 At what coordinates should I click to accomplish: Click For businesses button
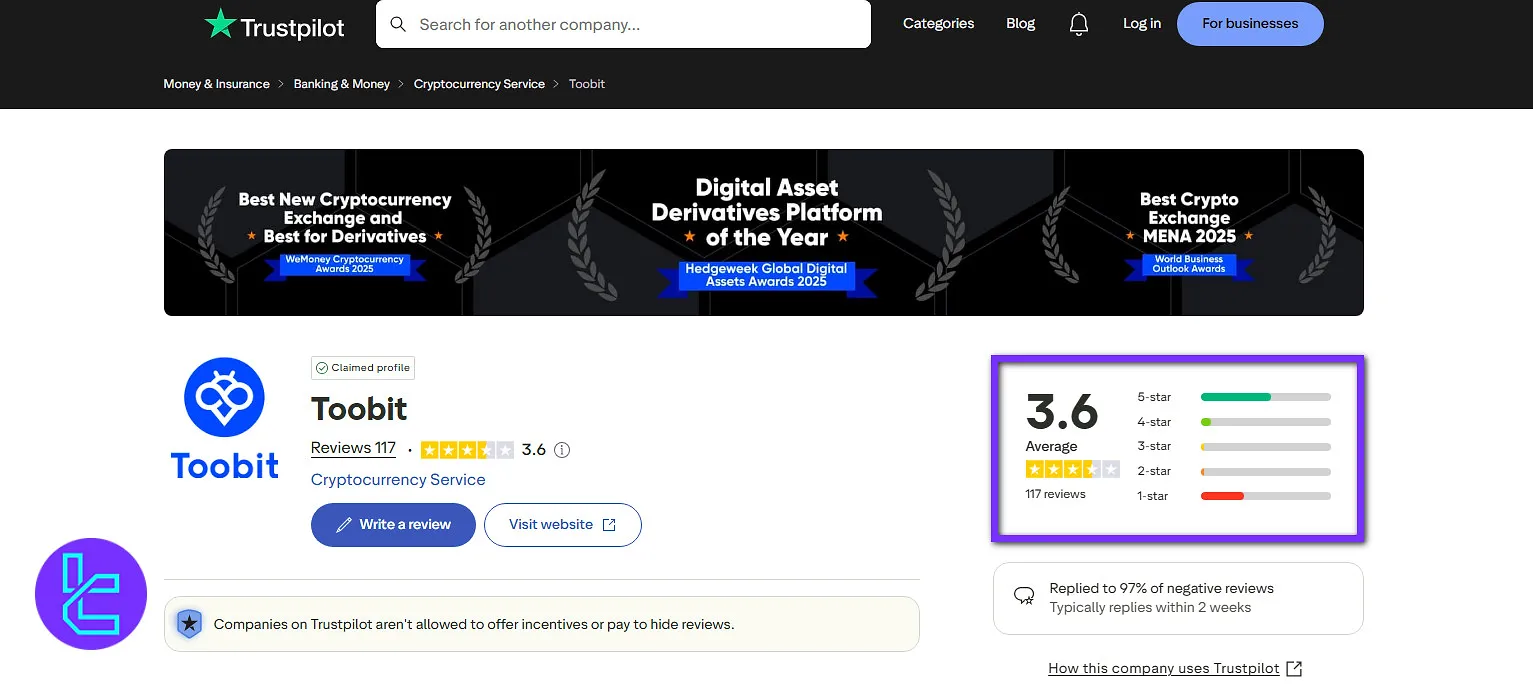click(x=1250, y=24)
